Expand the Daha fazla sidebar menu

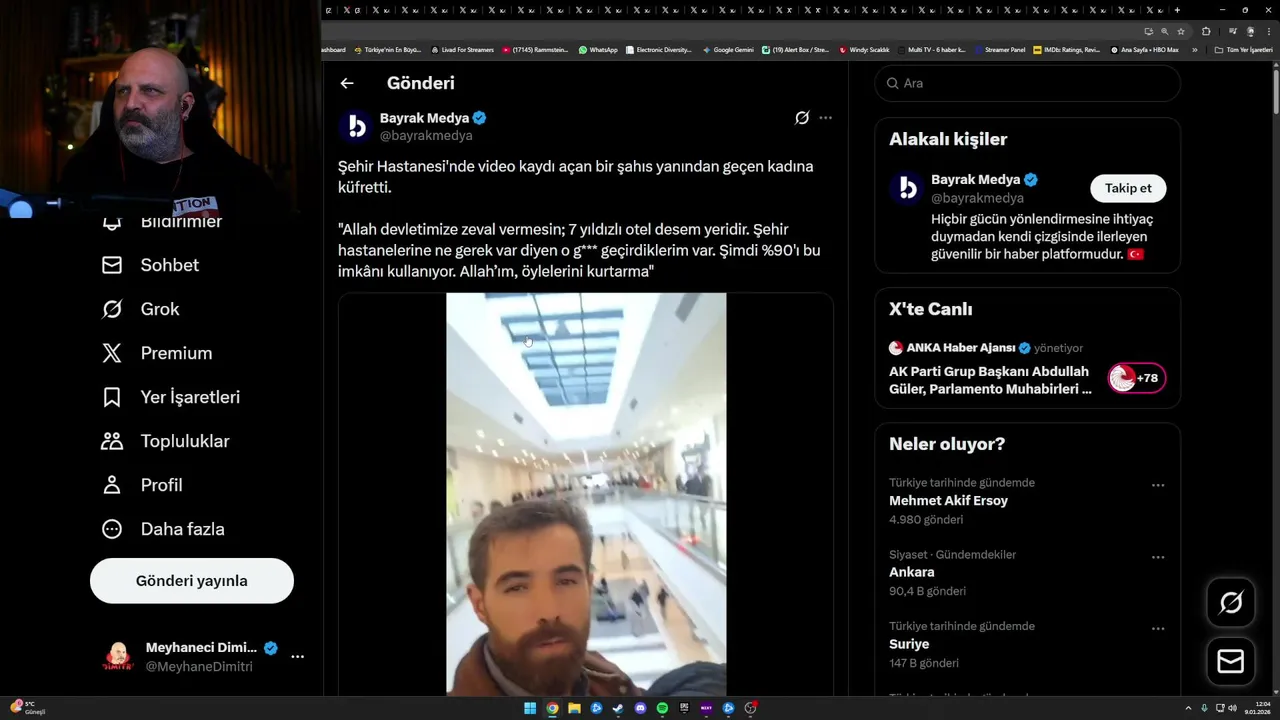(x=163, y=529)
